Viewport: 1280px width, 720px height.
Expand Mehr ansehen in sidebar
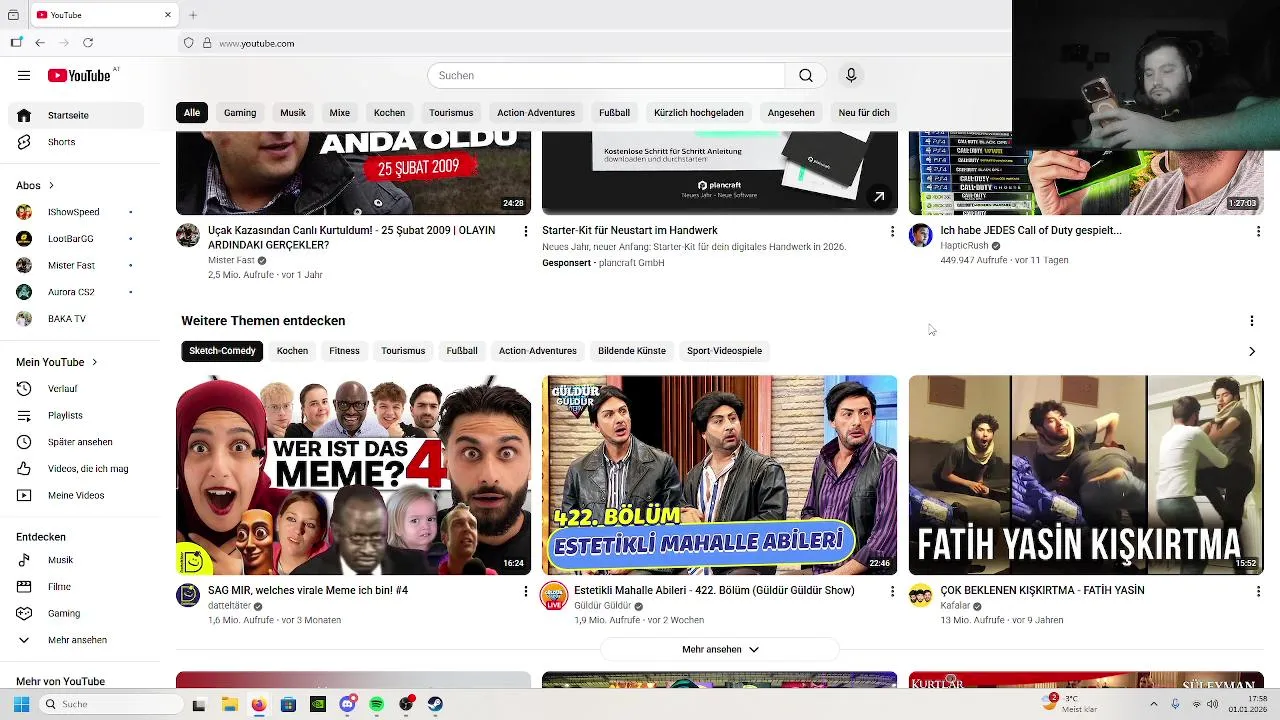tap(76, 640)
